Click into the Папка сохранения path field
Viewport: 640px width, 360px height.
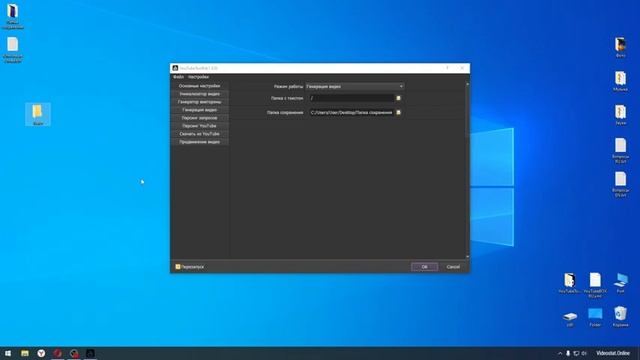(351, 112)
